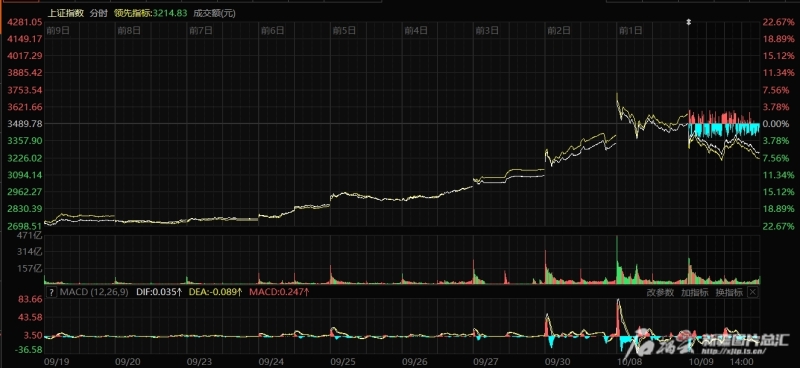Viewport: 800px width, 368px height.
Task: Click the 3226.02 price axis label
Action: tap(24, 158)
